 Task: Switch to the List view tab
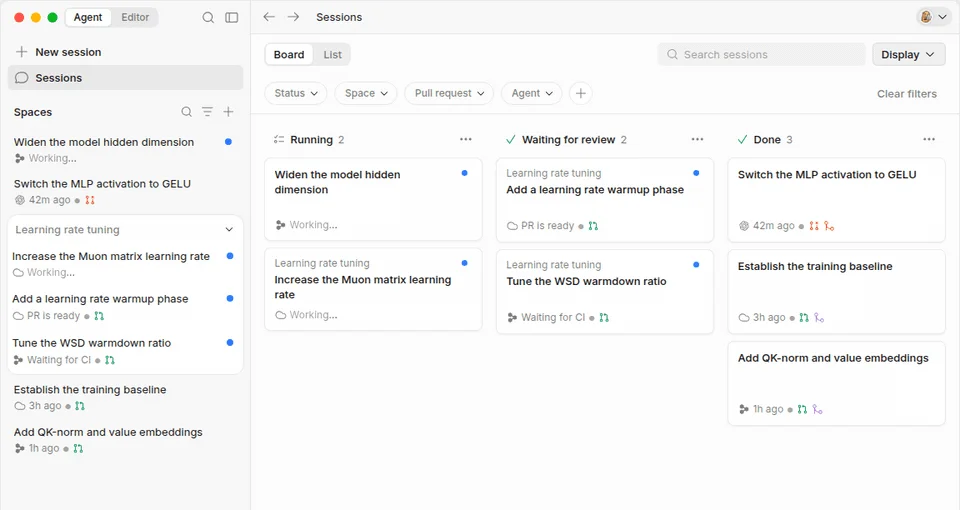coord(332,54)
